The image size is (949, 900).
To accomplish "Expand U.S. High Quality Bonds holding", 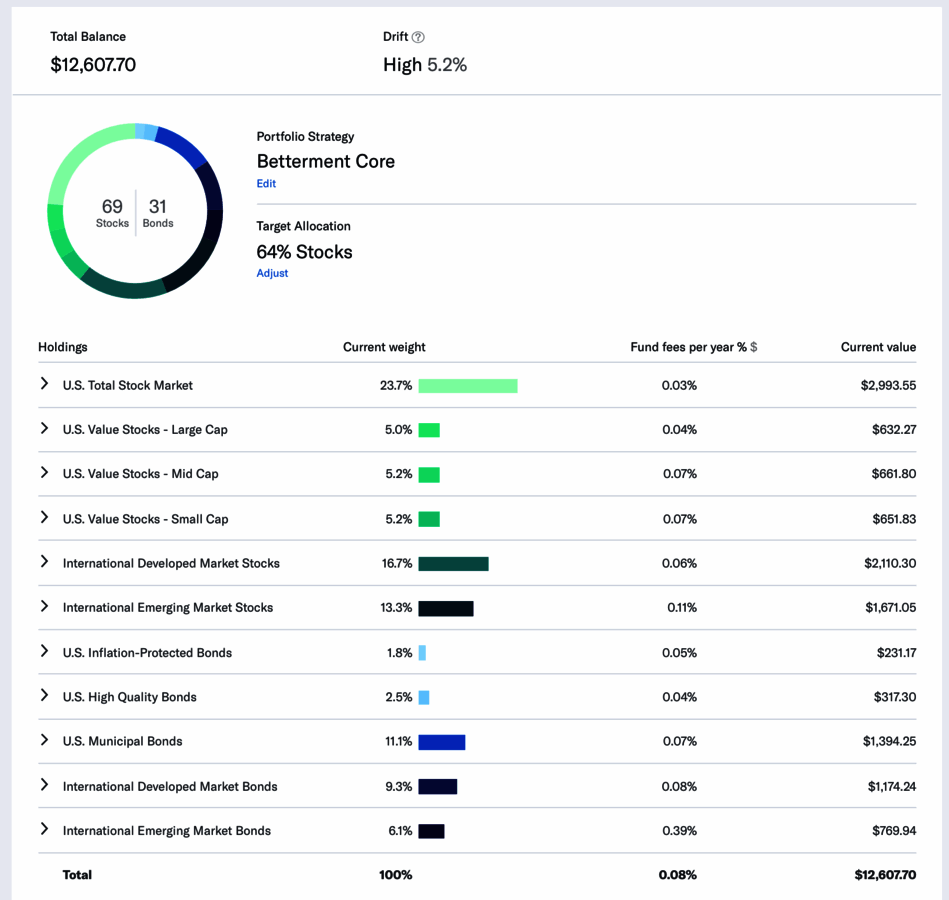I will pyautogui.click(x=44, y=695).
